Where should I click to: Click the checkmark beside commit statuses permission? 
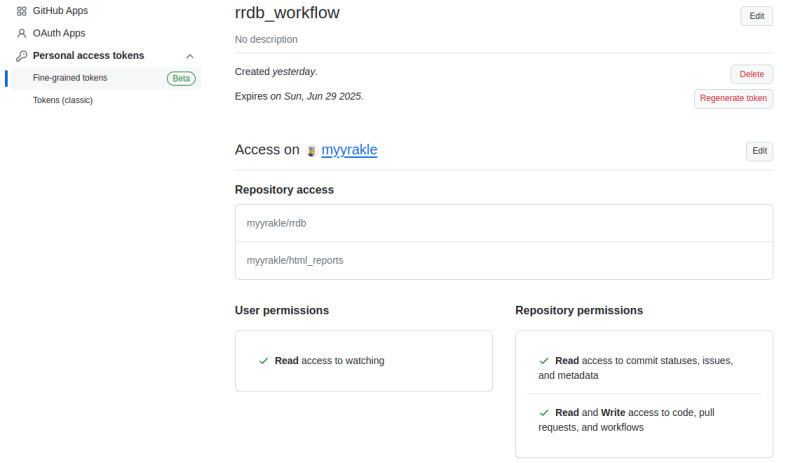click(544, 360)
